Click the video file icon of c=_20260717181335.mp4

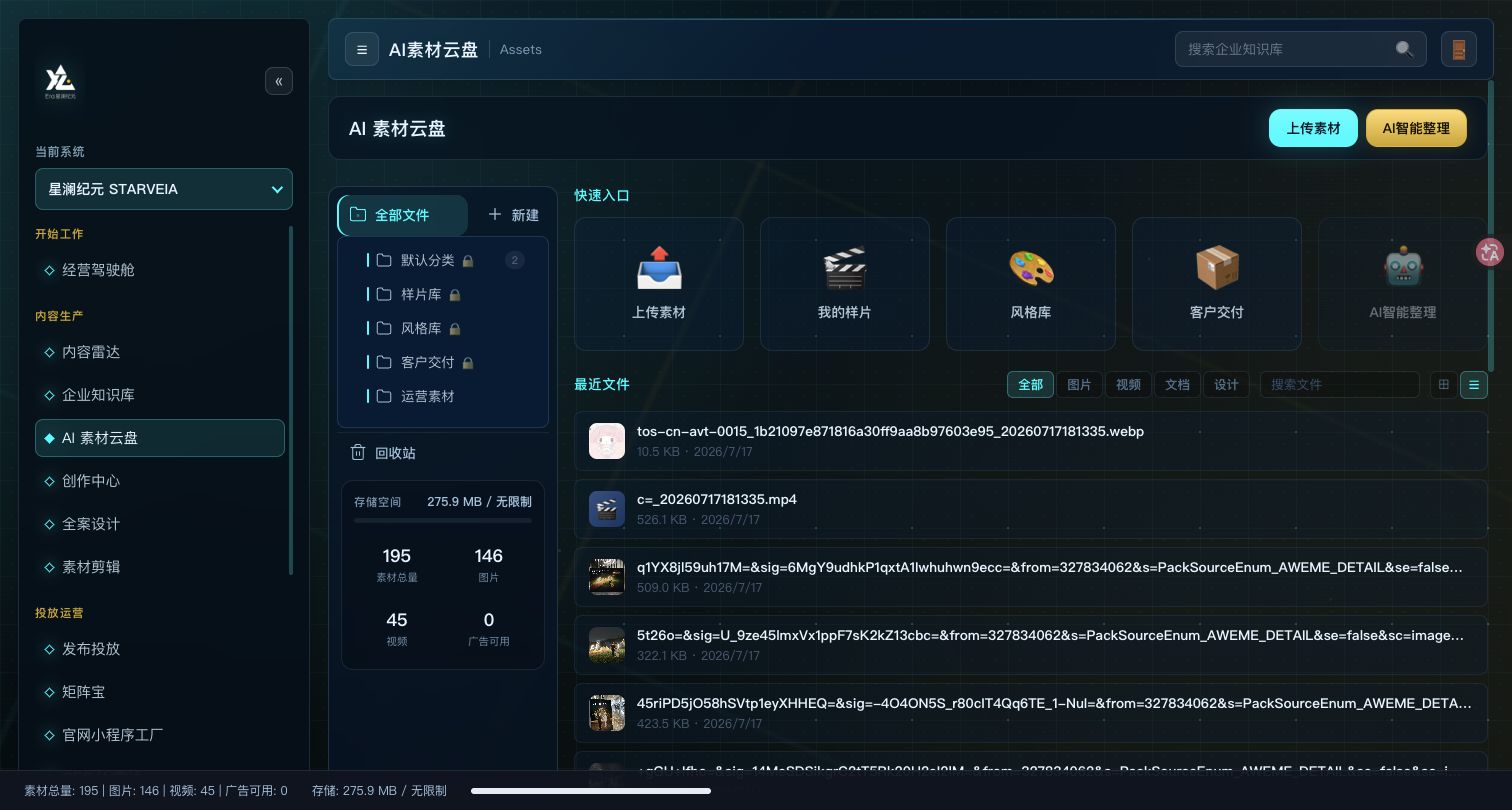click(607, 509)
